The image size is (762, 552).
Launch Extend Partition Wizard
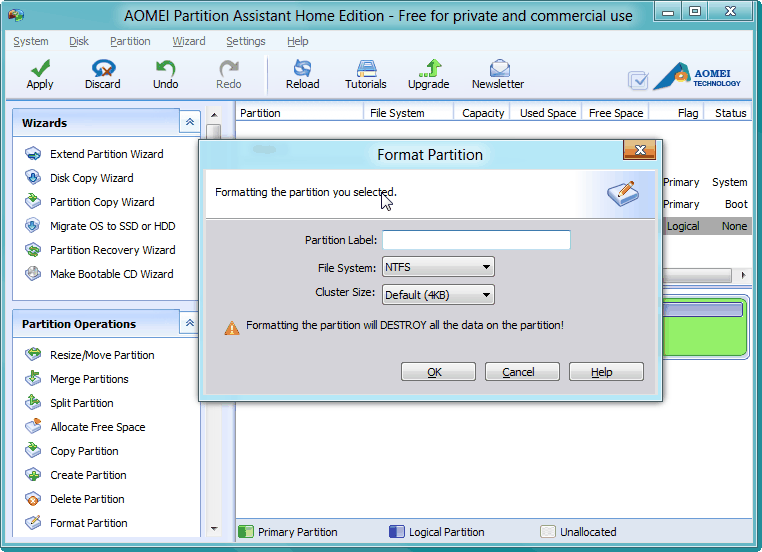[x=106, y=154]
